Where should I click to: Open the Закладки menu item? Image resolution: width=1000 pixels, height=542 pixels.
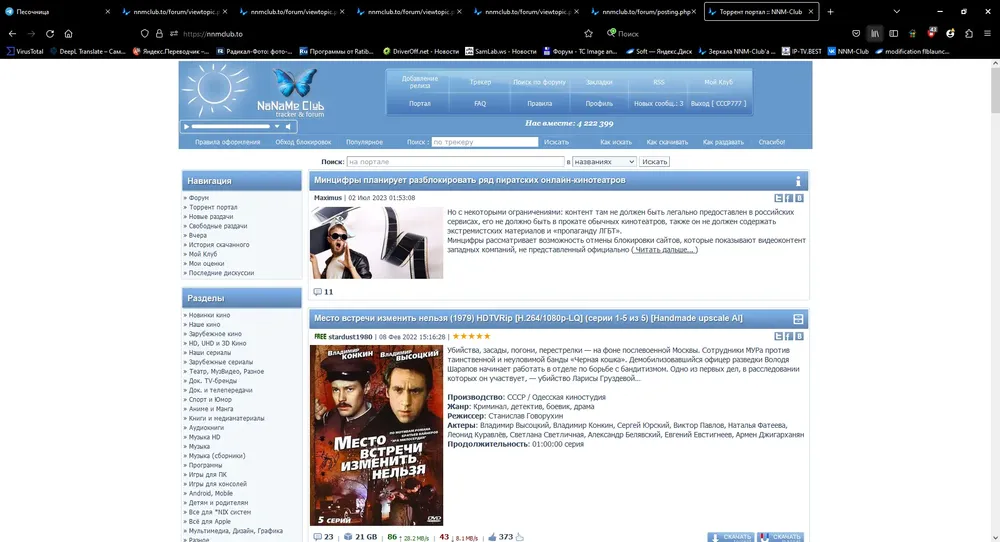point(599,82)
